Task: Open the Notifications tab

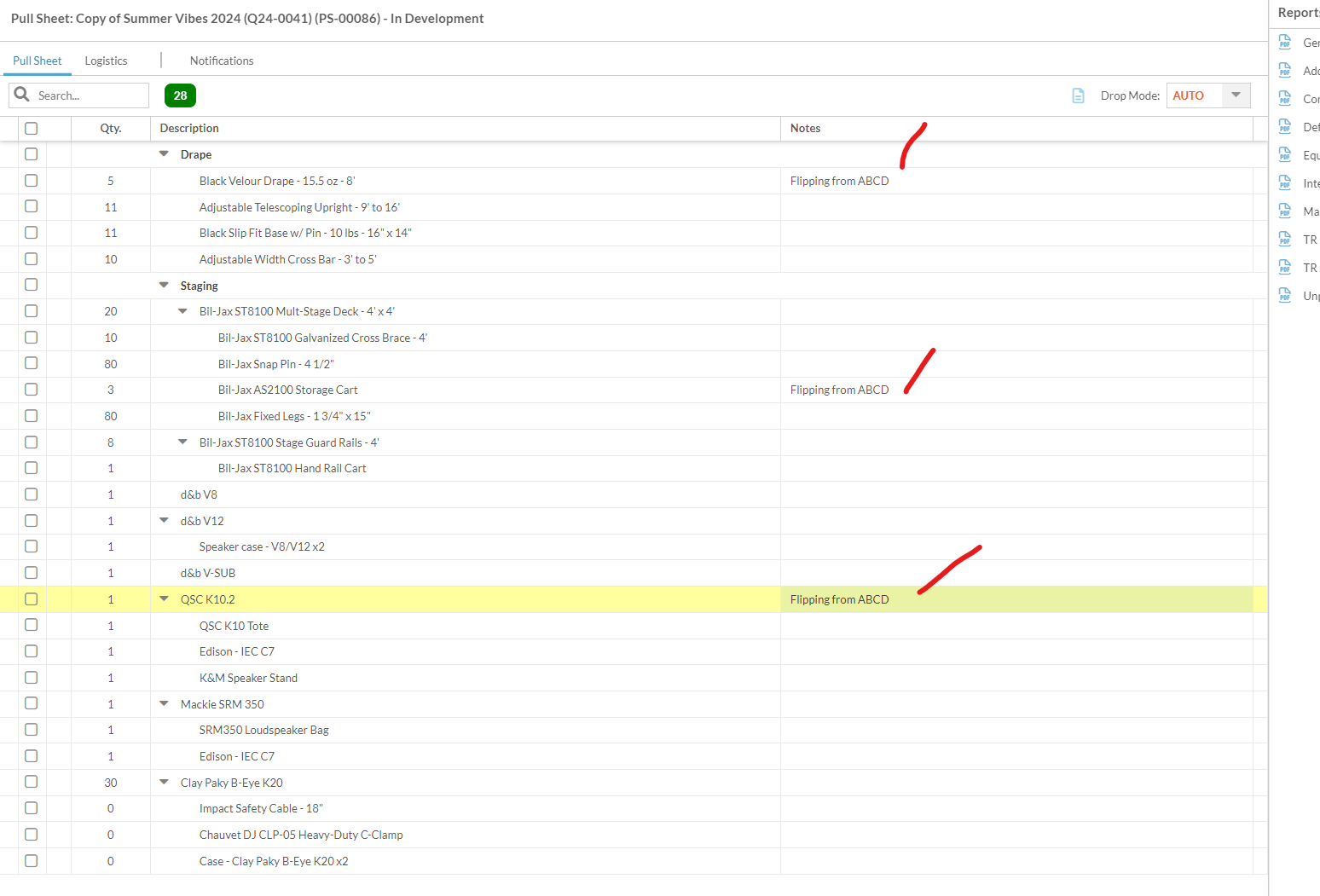Action: click(222, 61)
